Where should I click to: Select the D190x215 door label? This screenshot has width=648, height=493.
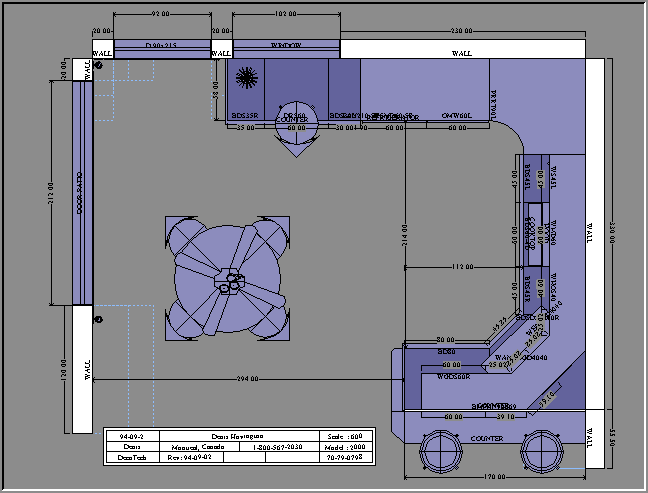161,45
